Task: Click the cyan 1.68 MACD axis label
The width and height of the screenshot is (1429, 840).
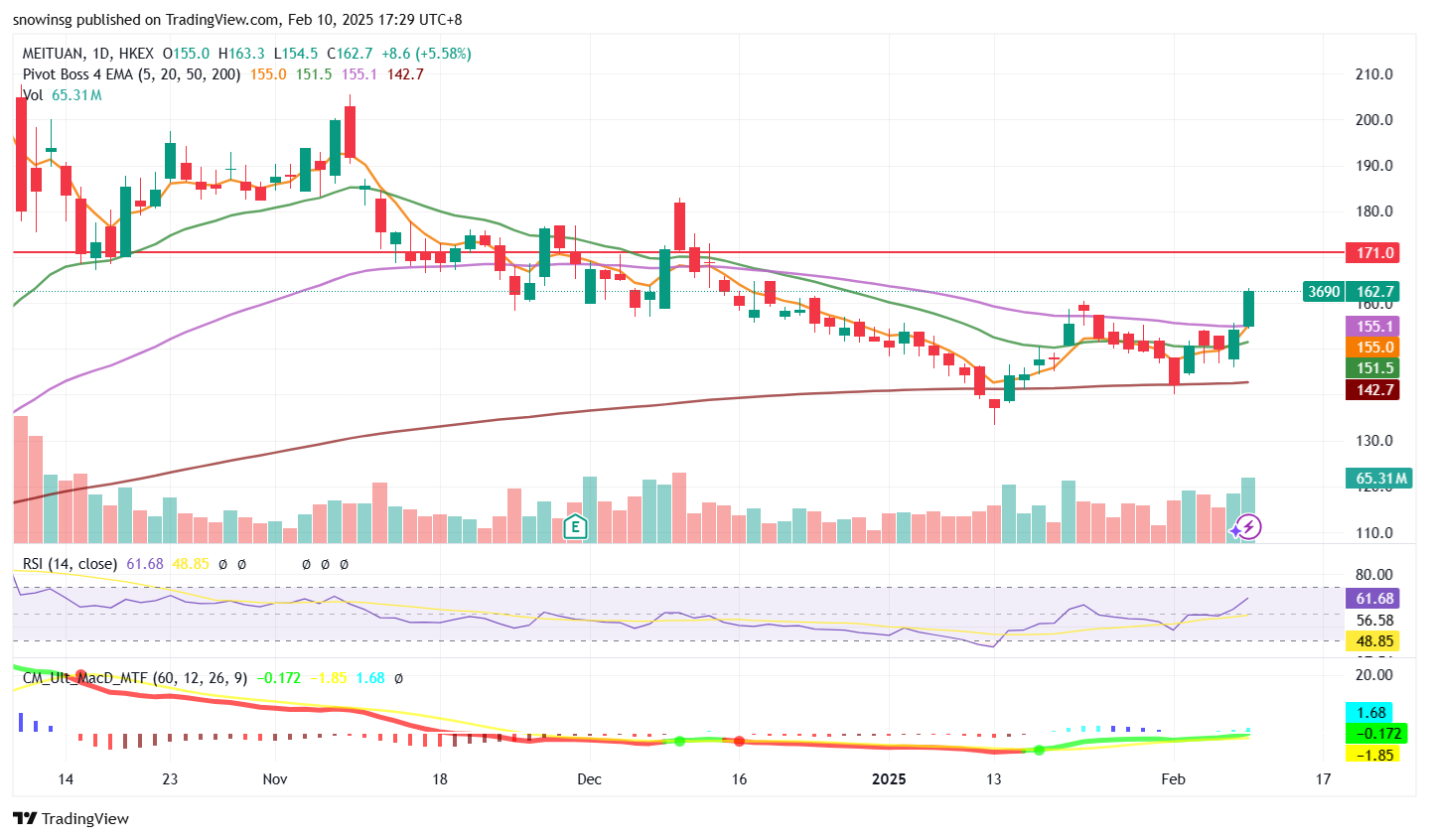Action: coord(1370,713)
